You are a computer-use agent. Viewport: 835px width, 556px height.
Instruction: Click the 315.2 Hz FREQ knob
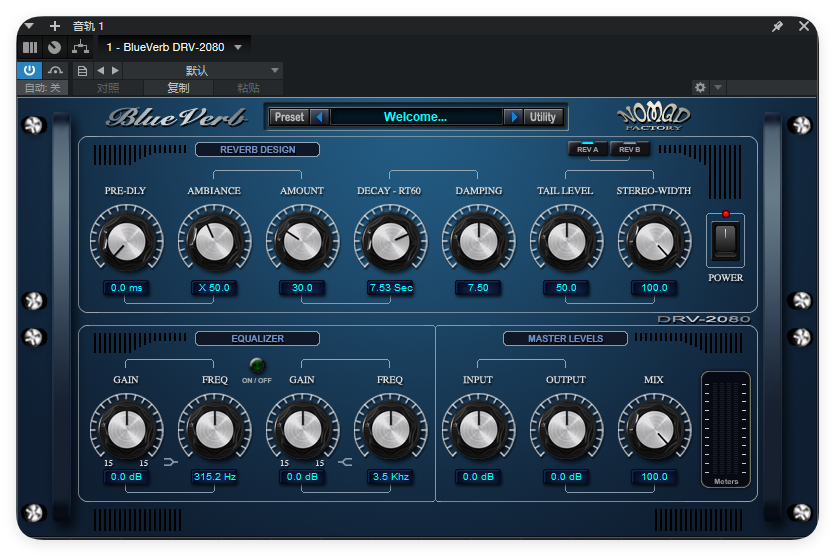tap(214, 429)
